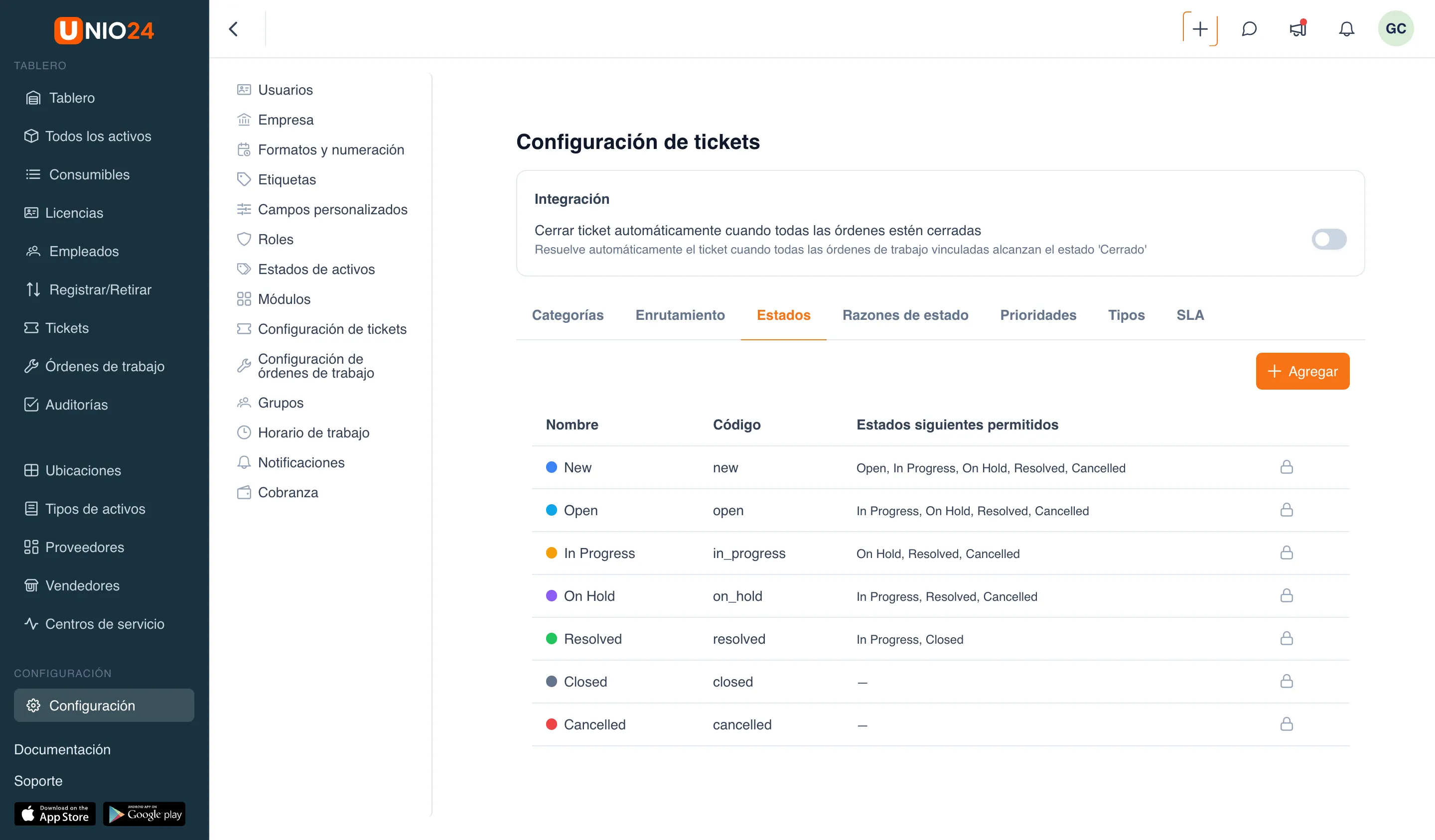The height and width of the screenshot is (840, 1435).
Task: Click the pulse icon for Centros de servicio
Action: [31, 624]
